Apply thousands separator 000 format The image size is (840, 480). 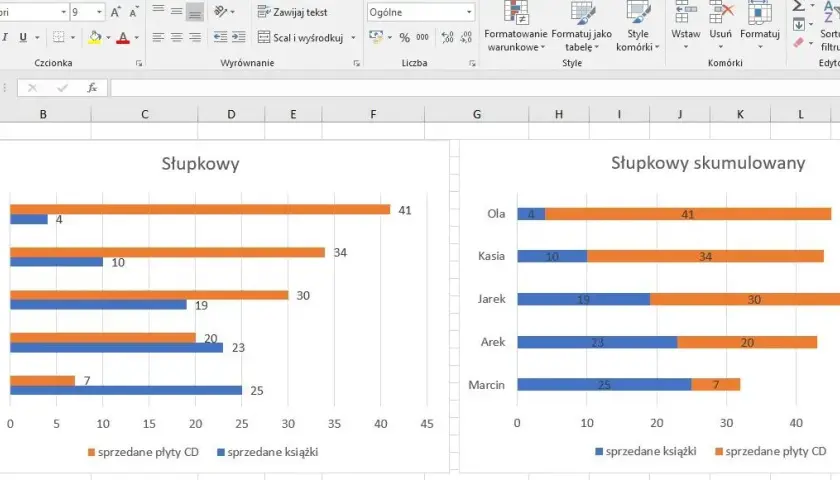(x=423, y=37)
